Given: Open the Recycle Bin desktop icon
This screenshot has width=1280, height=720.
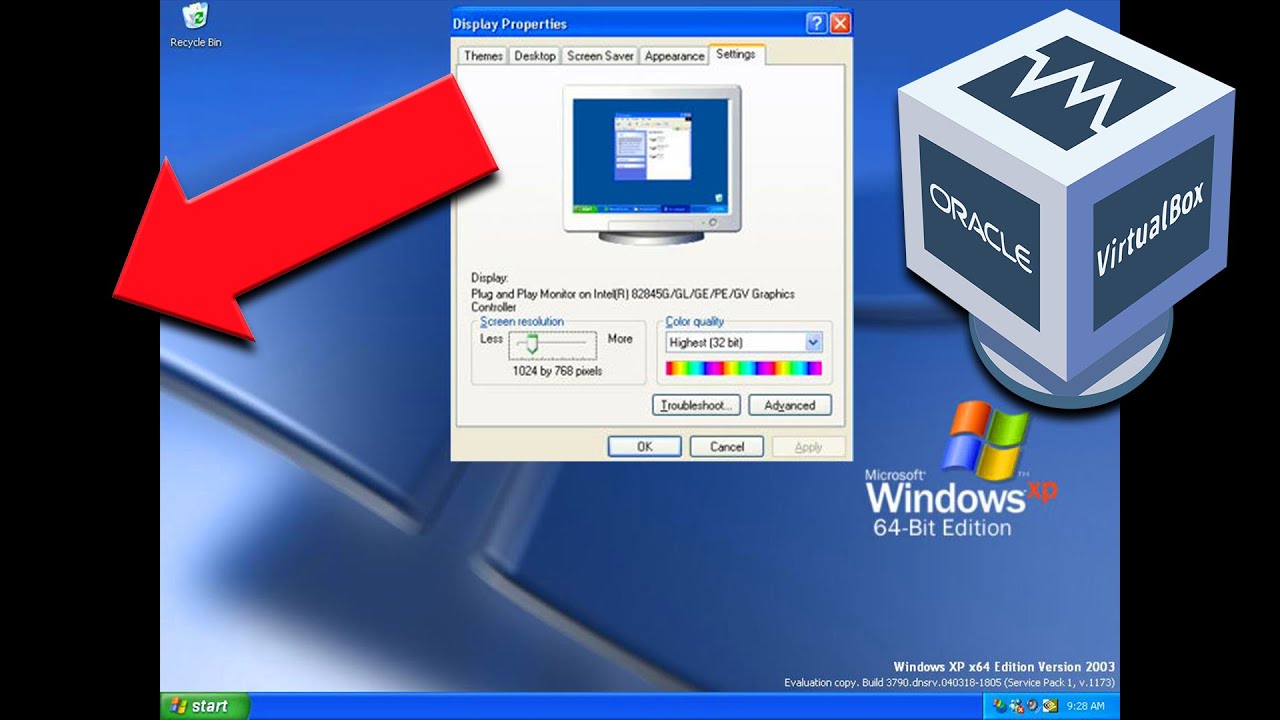Looking at the screenshot, I should coord(195,26).
